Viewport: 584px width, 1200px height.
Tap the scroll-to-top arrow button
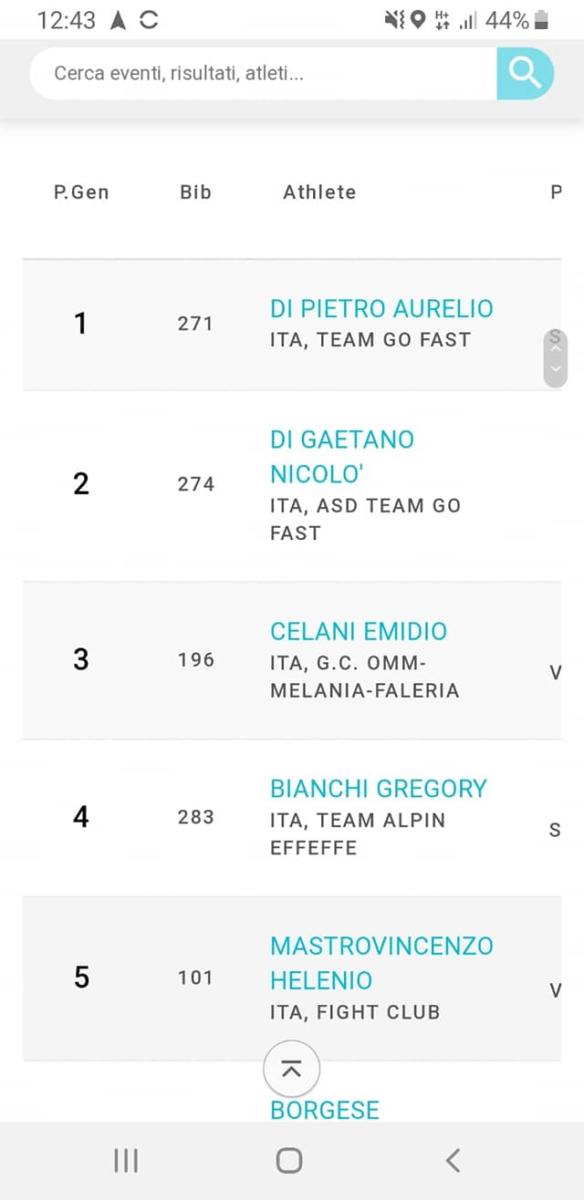[x=291, y=1069]
